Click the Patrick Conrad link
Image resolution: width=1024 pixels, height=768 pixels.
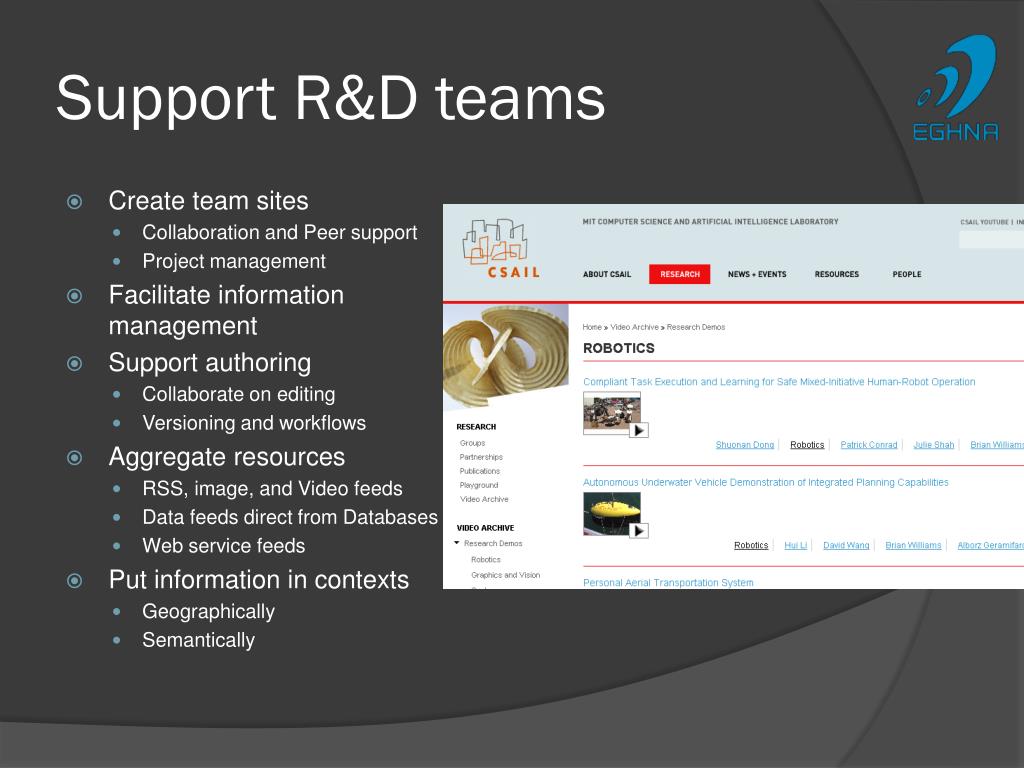tap(869, 445)
